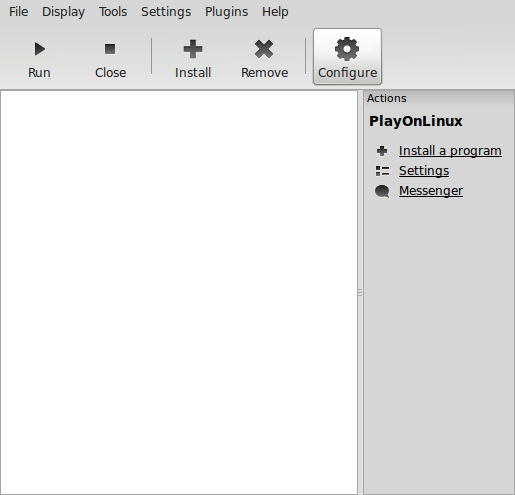The height and width of the screenshot is (495, 515).
Task: Click the panel splitter handle
Action: (360, 292)
